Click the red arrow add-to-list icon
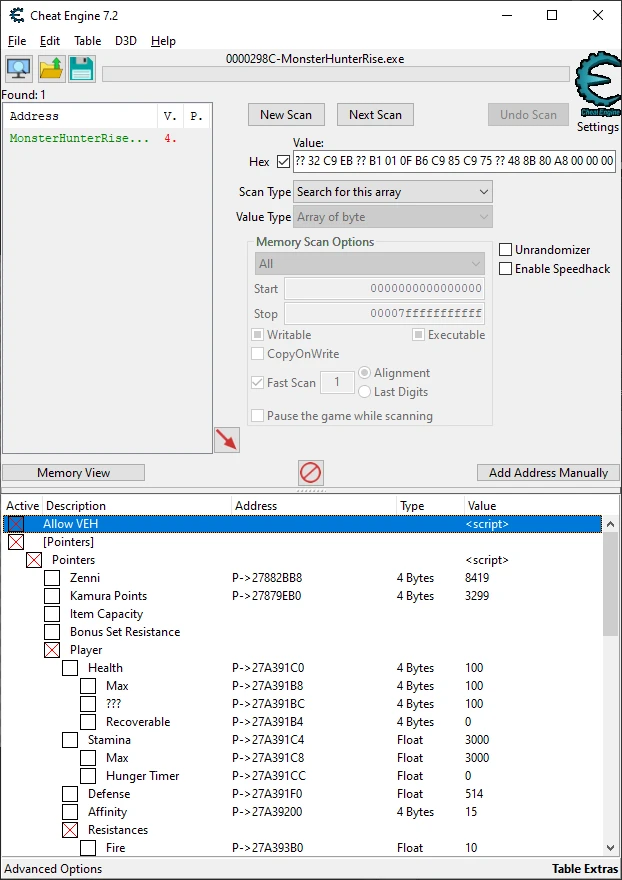This screenshot has width=622, height=880. 227,440
